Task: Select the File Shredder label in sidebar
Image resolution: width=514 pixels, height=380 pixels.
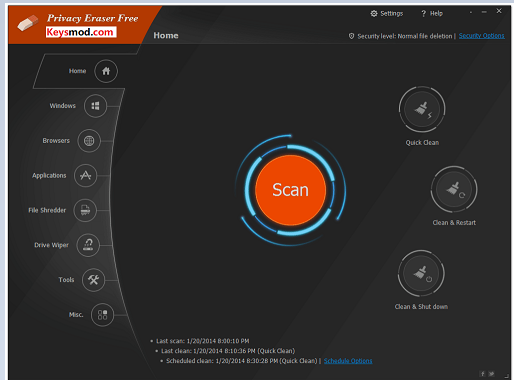Action: point(47,210)
